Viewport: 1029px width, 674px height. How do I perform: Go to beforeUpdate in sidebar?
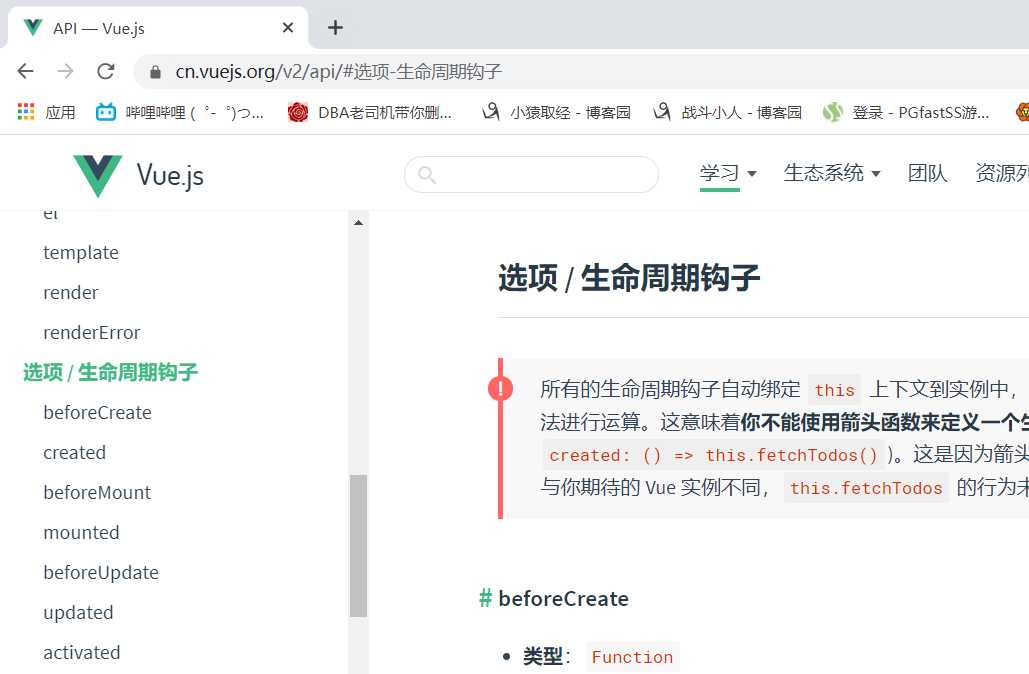[x=101, y=573]
